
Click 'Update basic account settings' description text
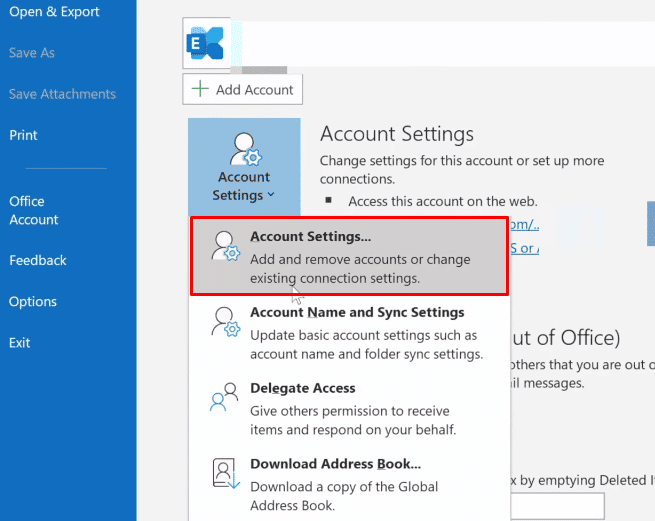pyautogui.click(x=366, y=345)
